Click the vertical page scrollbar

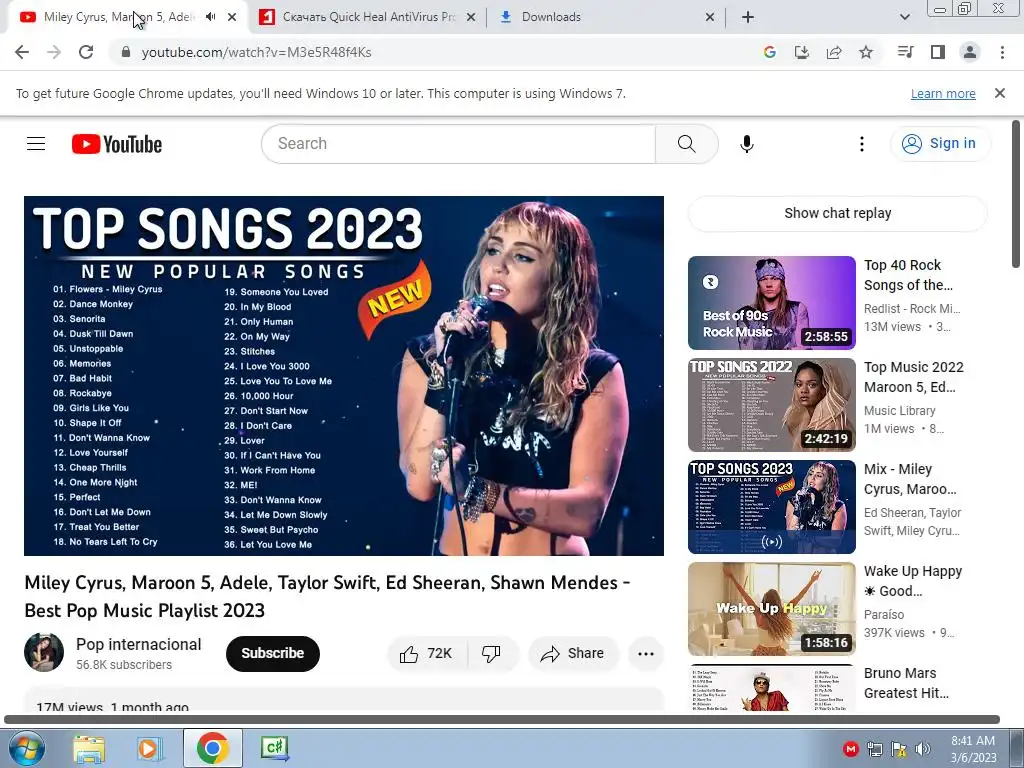point(1016,194)
